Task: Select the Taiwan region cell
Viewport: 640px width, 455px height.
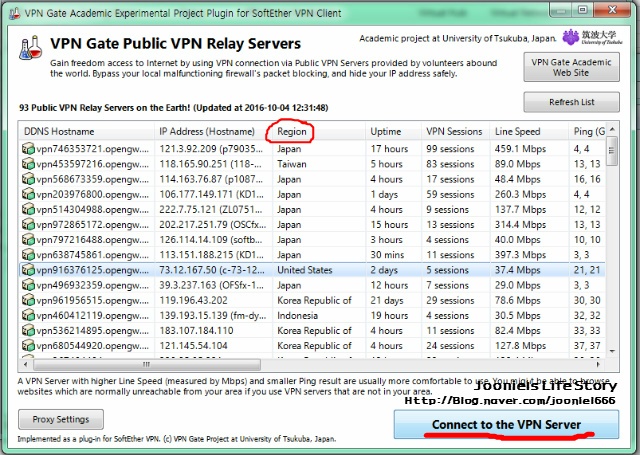Action: (x=292, y=164)
